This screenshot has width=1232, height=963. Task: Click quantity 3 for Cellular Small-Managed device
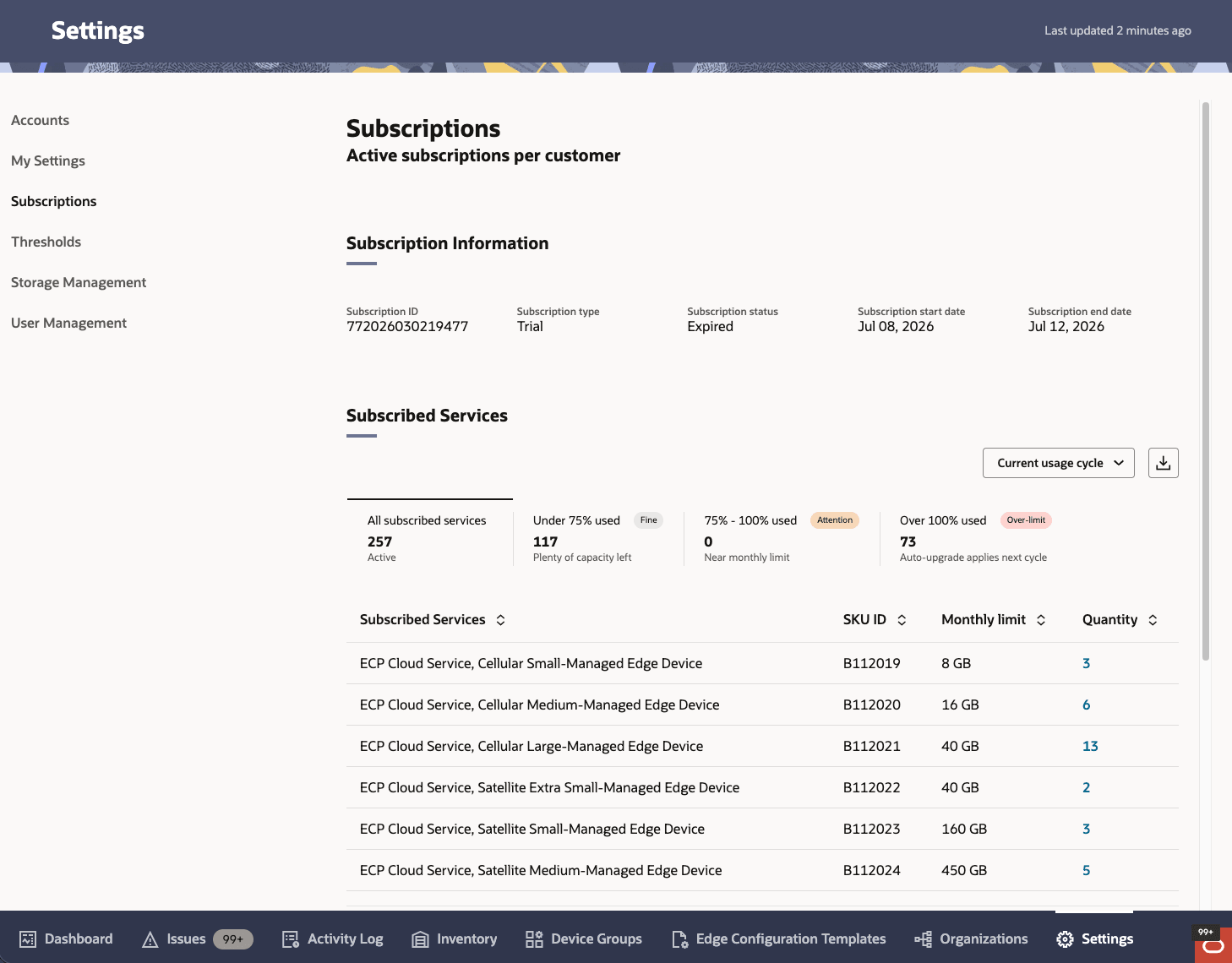tap(1086, 663)
